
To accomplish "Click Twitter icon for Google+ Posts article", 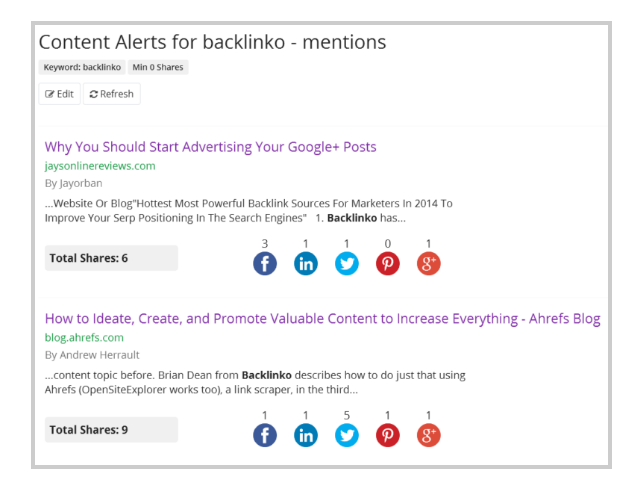I will (347, 263).
